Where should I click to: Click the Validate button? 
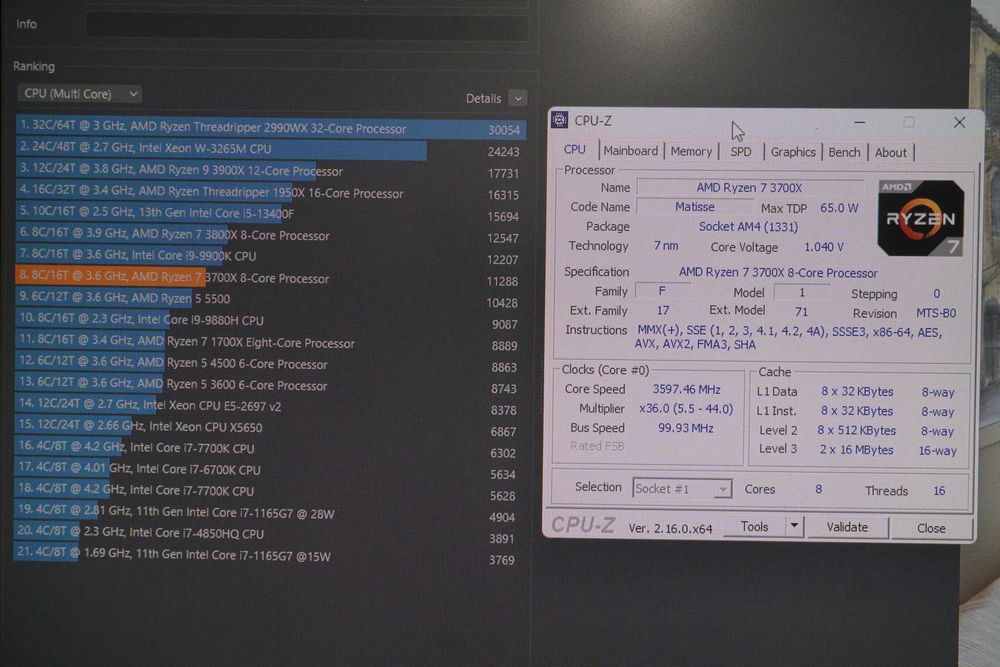[x=847, y=527]
